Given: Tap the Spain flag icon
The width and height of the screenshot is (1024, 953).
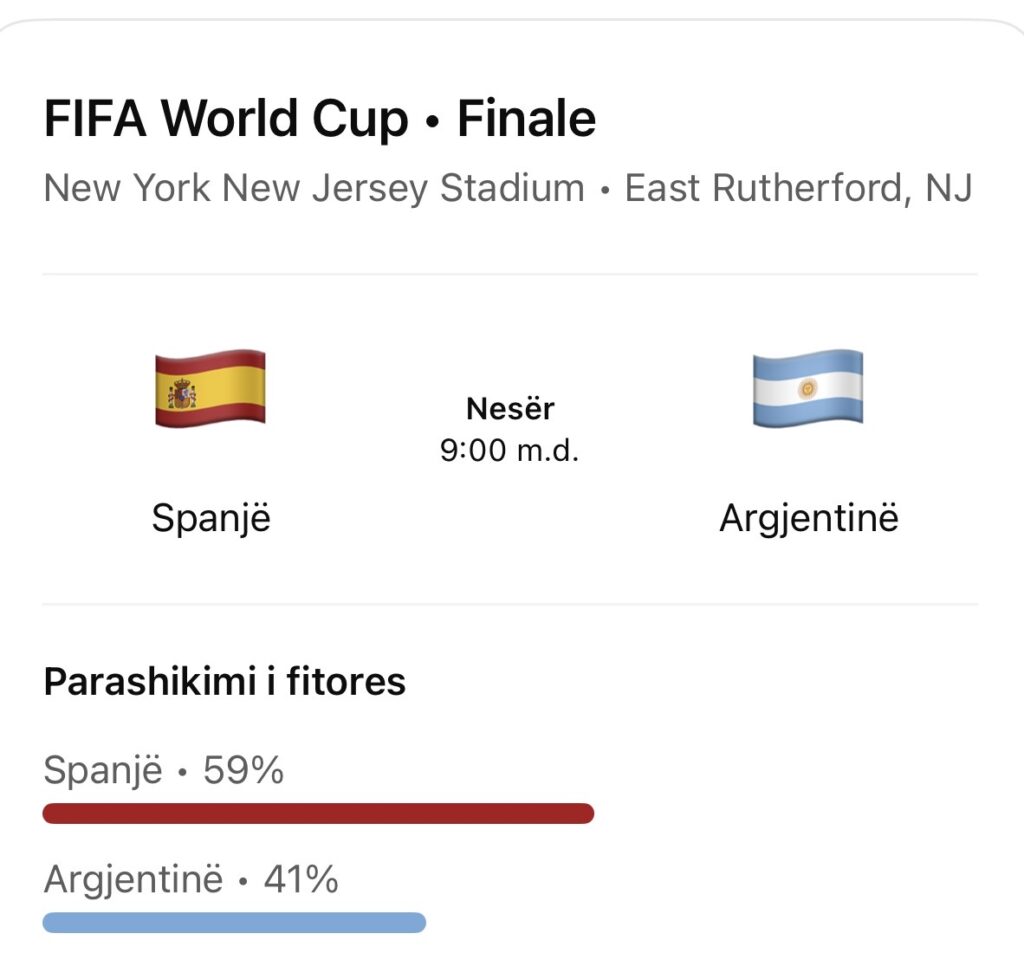Looking at the screenshot, I should pyautogui.click(x=210, y=388).
